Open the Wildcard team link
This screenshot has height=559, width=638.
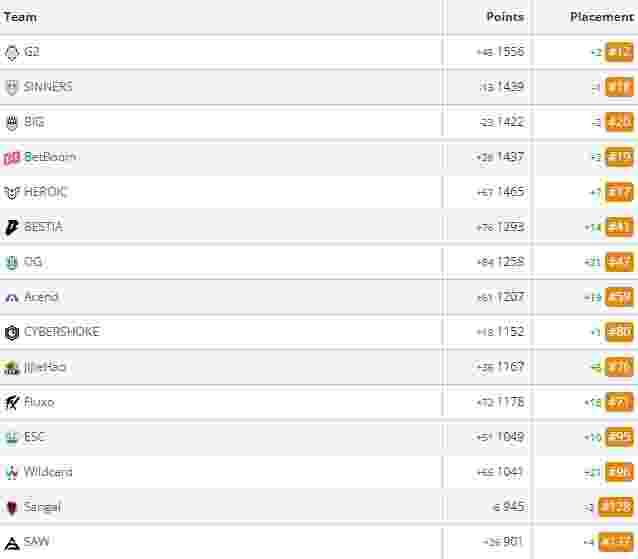(x=48, y=472)
